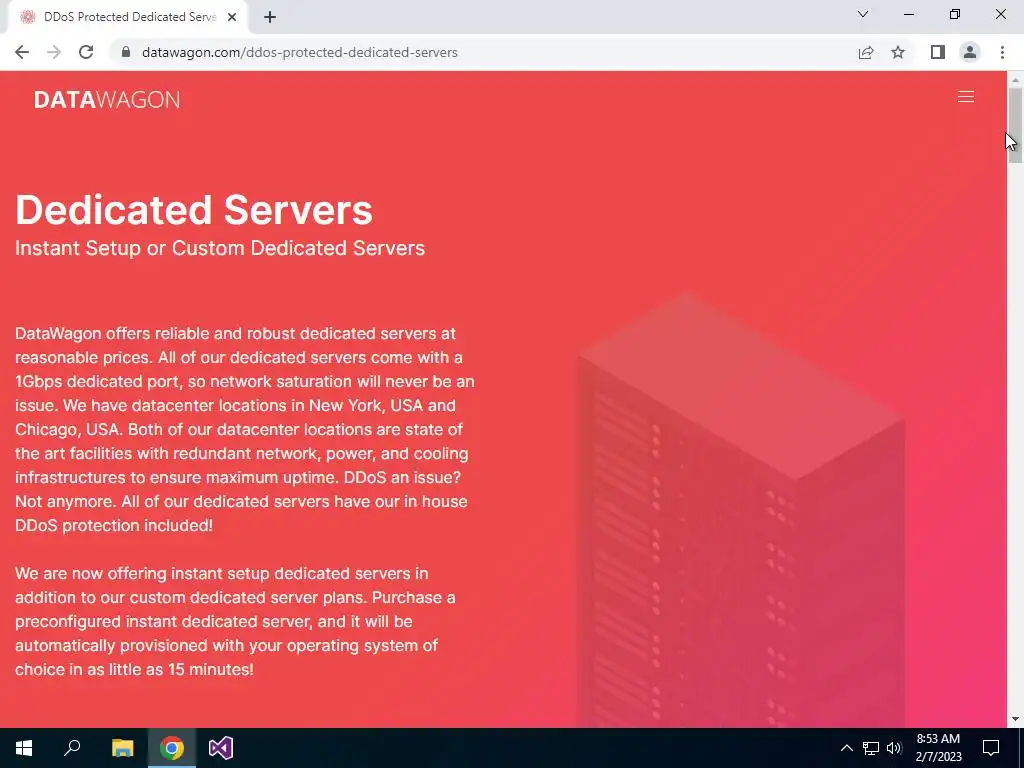Share this page via share icon

click(x=866, y=52)
